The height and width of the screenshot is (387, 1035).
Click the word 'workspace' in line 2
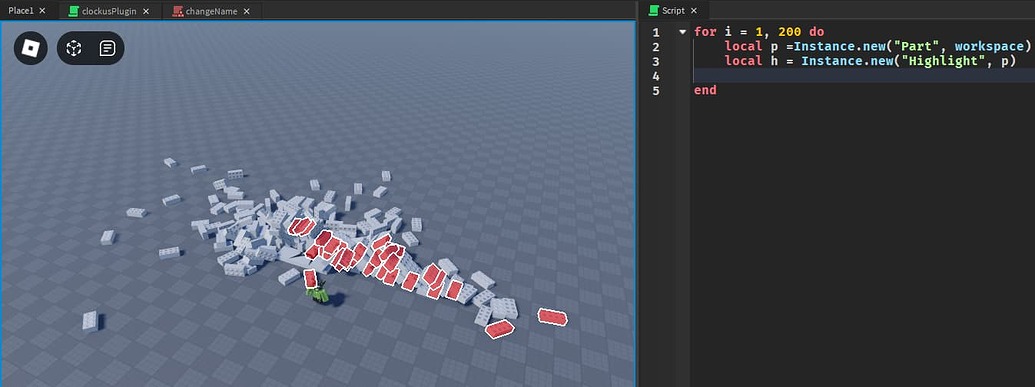coord(989,46)
